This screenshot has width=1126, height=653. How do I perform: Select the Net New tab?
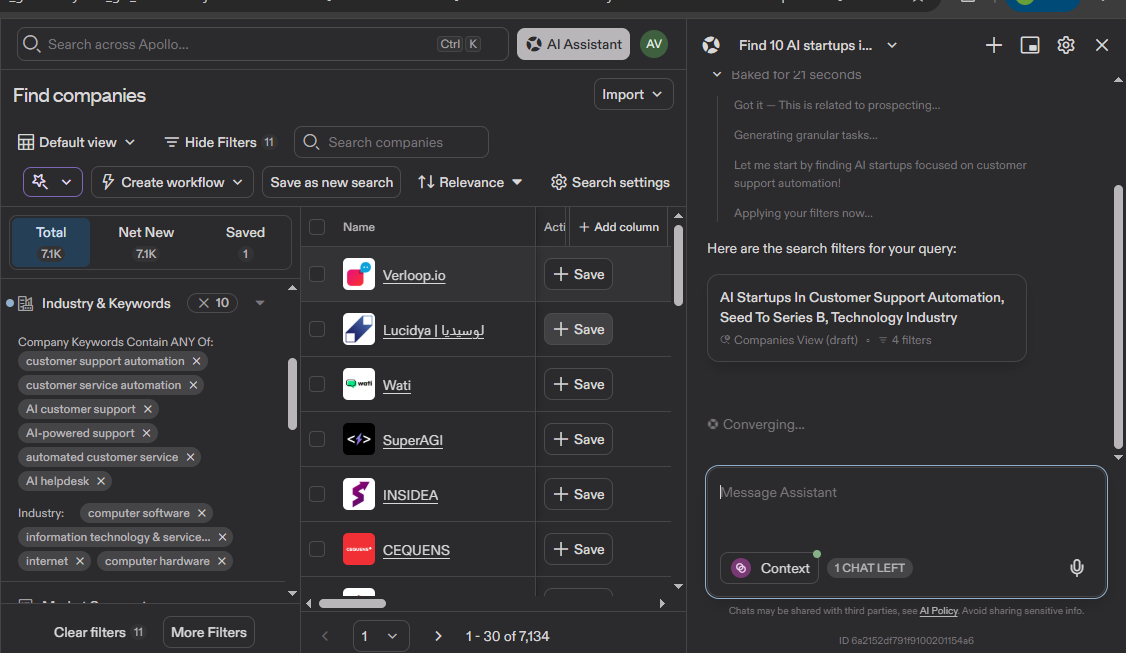[x=146, y=242]
